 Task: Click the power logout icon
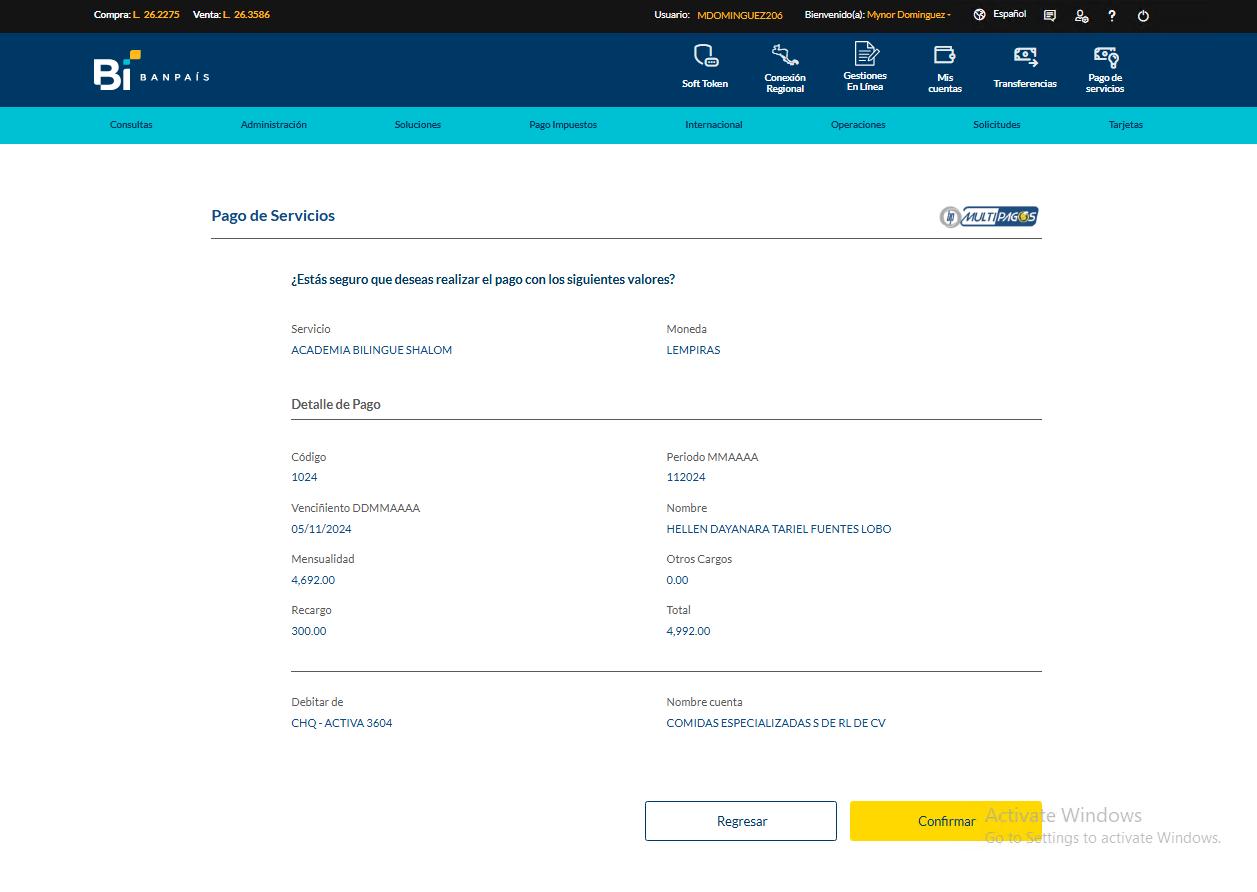[1143, 16]
